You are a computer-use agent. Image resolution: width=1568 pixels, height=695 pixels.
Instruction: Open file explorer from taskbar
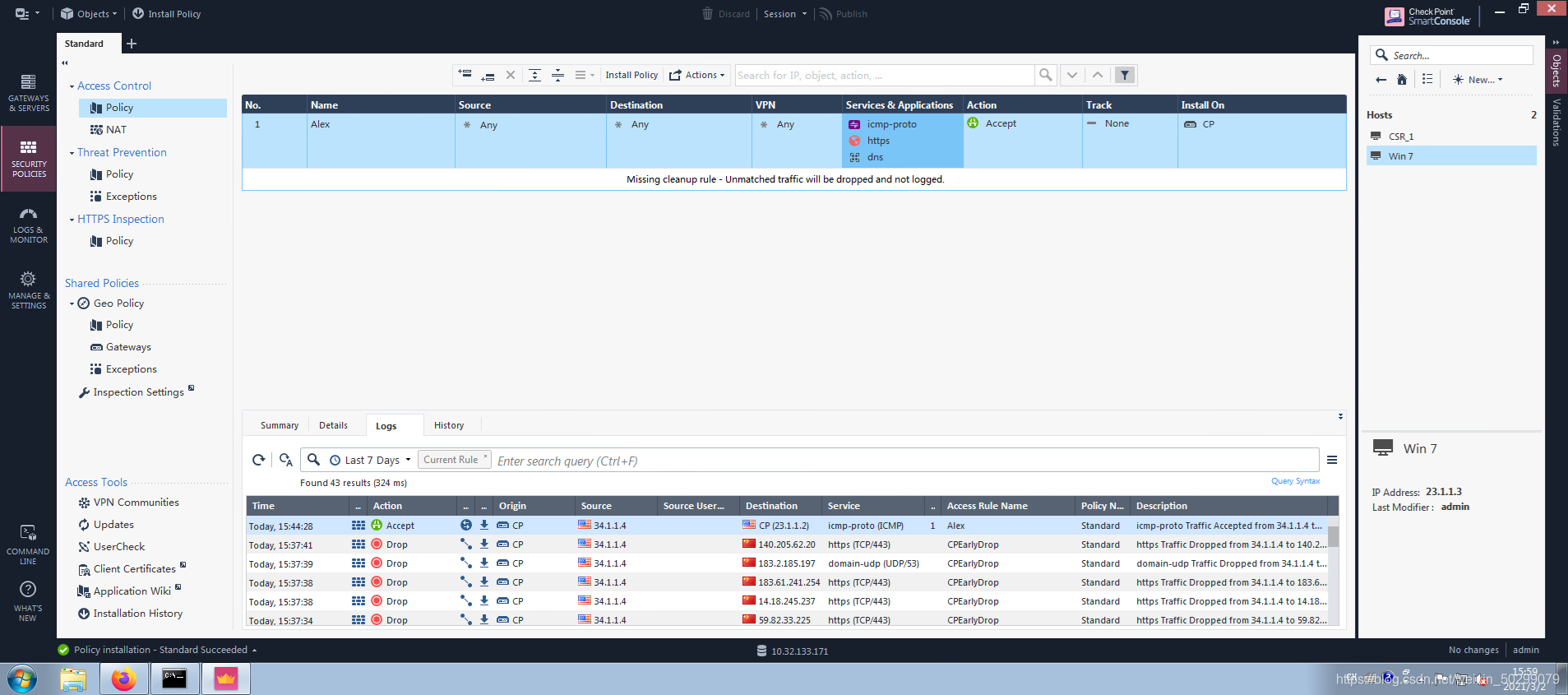click(x=73, y=679)
